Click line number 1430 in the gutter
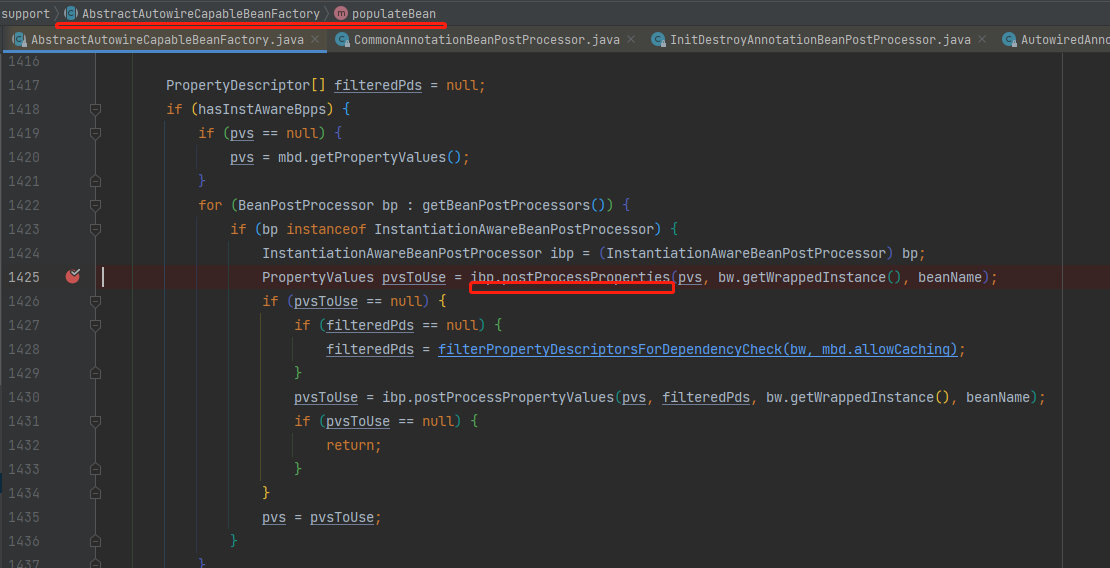The image size is (1110, 568). 22,397
